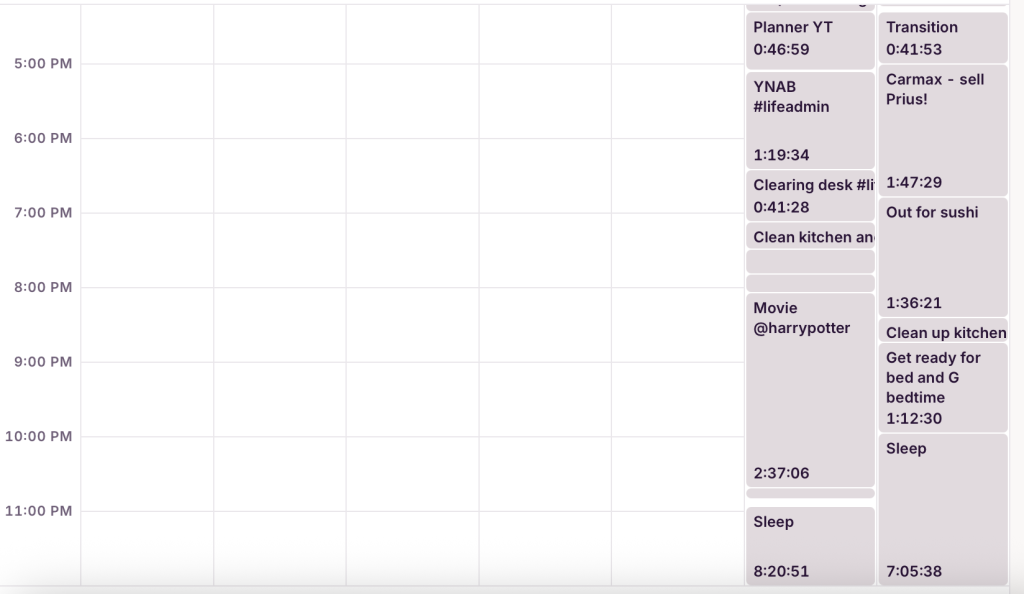Screen dimensions: 1024x594
Task: Select the 9:00 PM time label
Action: (x=43, y=362)
